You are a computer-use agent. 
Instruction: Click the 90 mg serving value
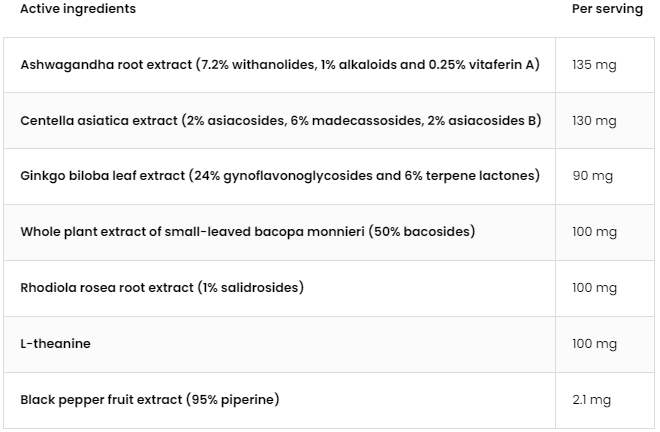592,176
